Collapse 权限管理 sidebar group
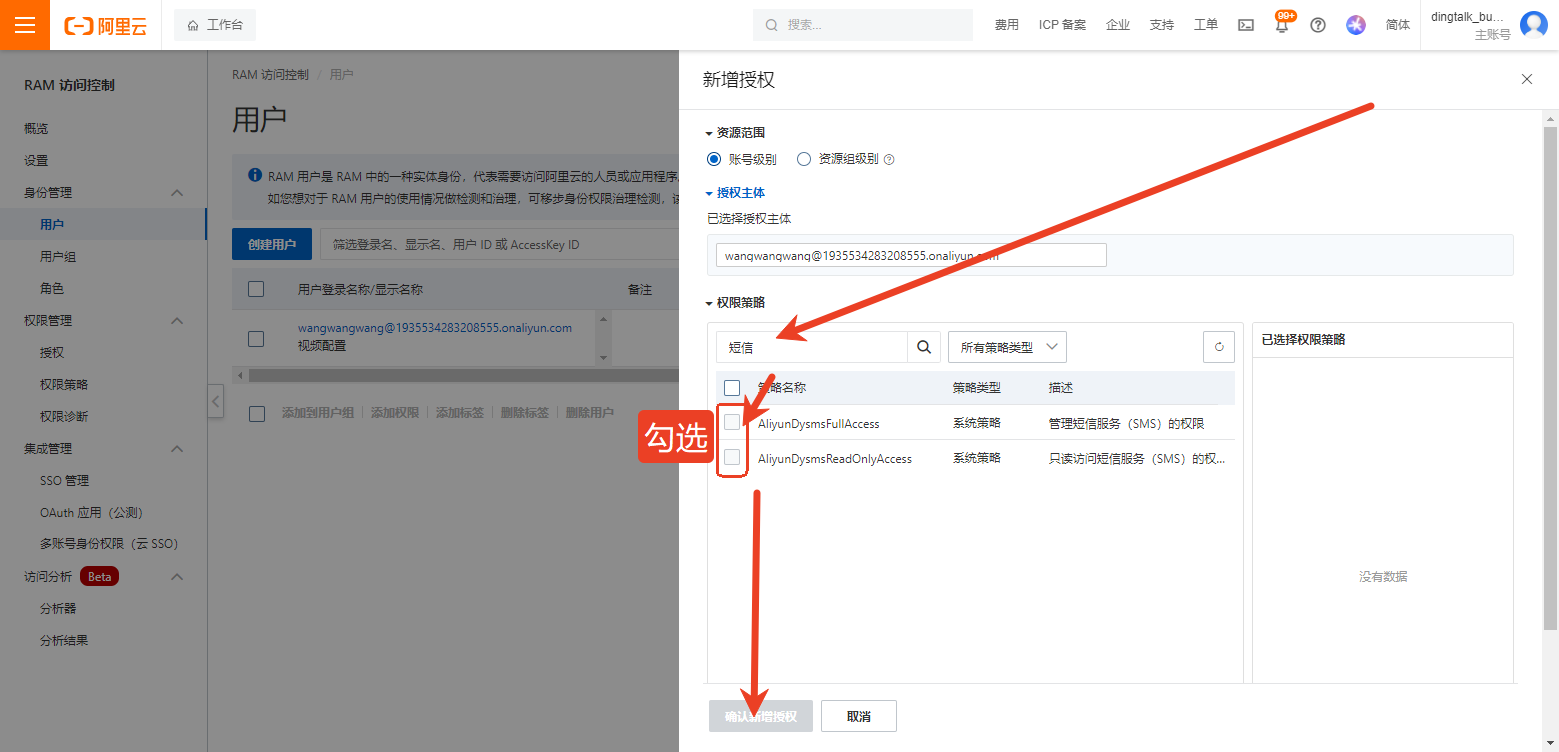This screenshot has height=752, width=1559. pos(177,321)
